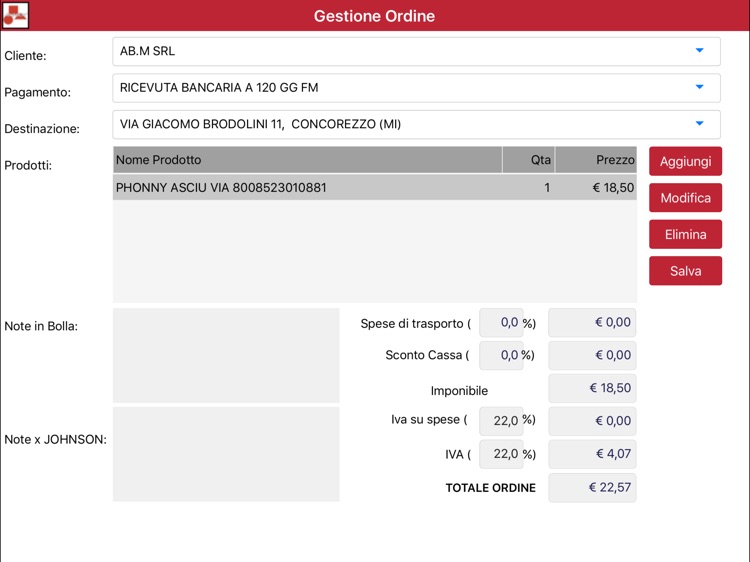Click the Nome Prodotto column header
Viewport: 750px width, 562px height.
[x=308, y=160]
